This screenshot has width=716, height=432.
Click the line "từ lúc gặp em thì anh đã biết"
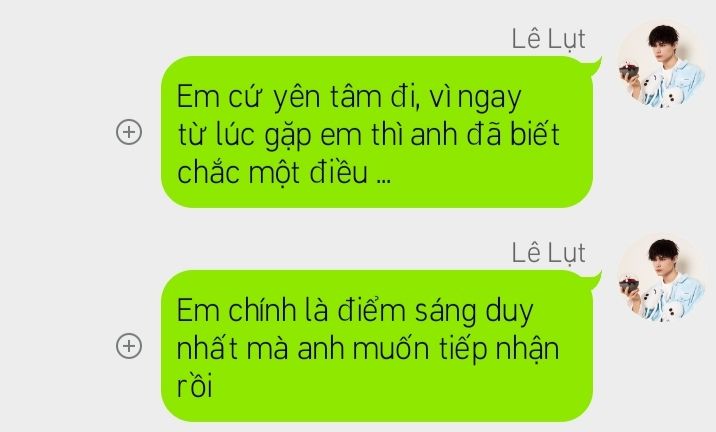[368, 135]
